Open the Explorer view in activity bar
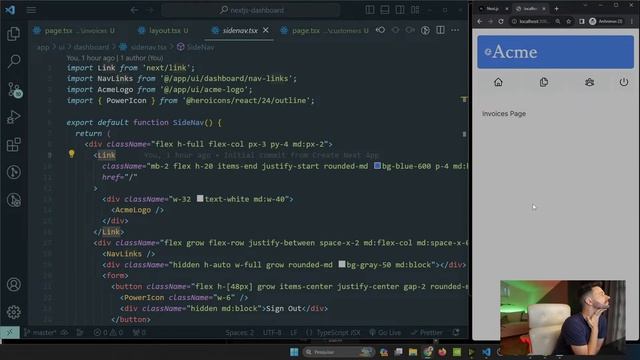 [x=13, y=33]
